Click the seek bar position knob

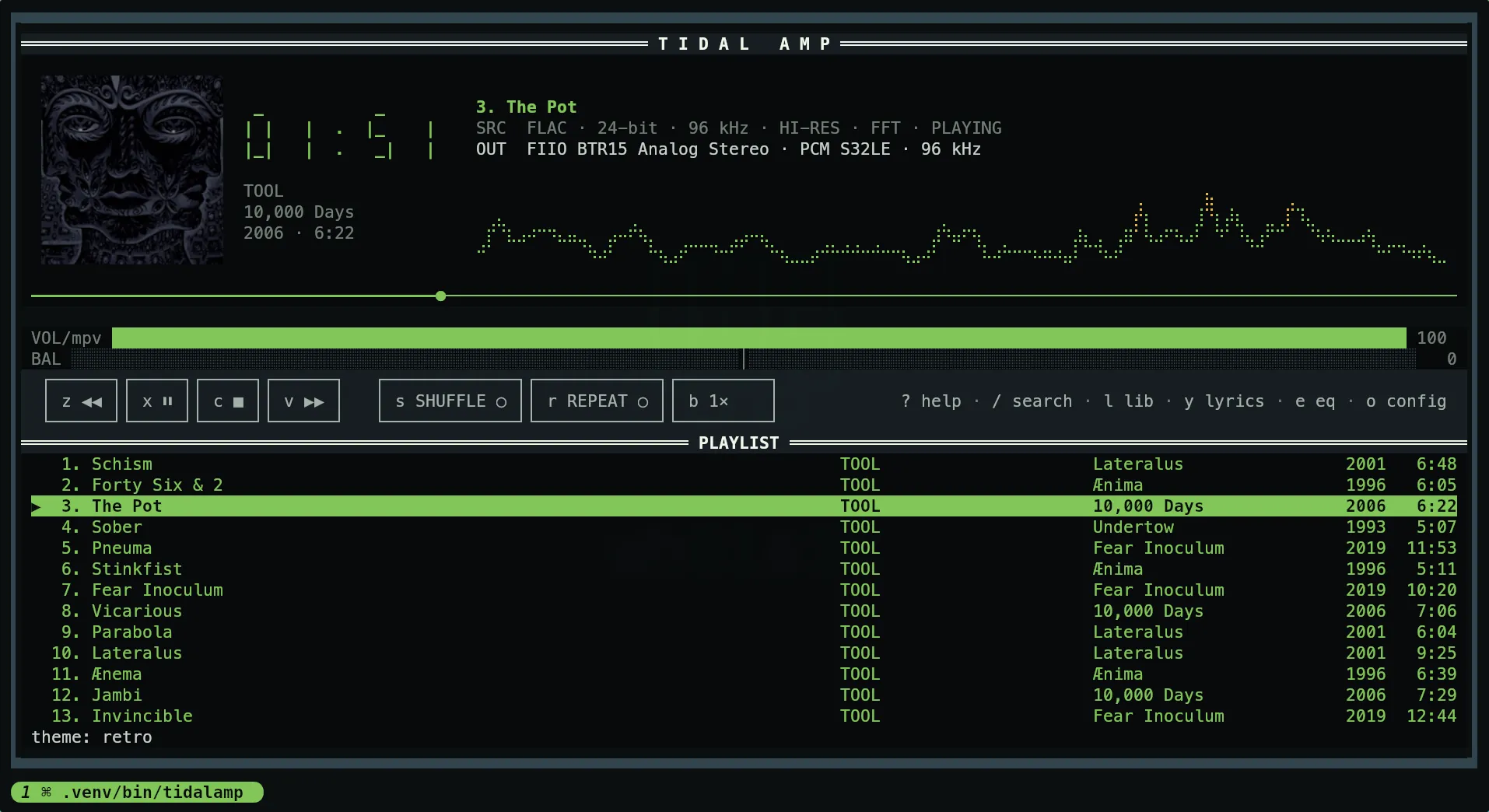tap(441, 296)
